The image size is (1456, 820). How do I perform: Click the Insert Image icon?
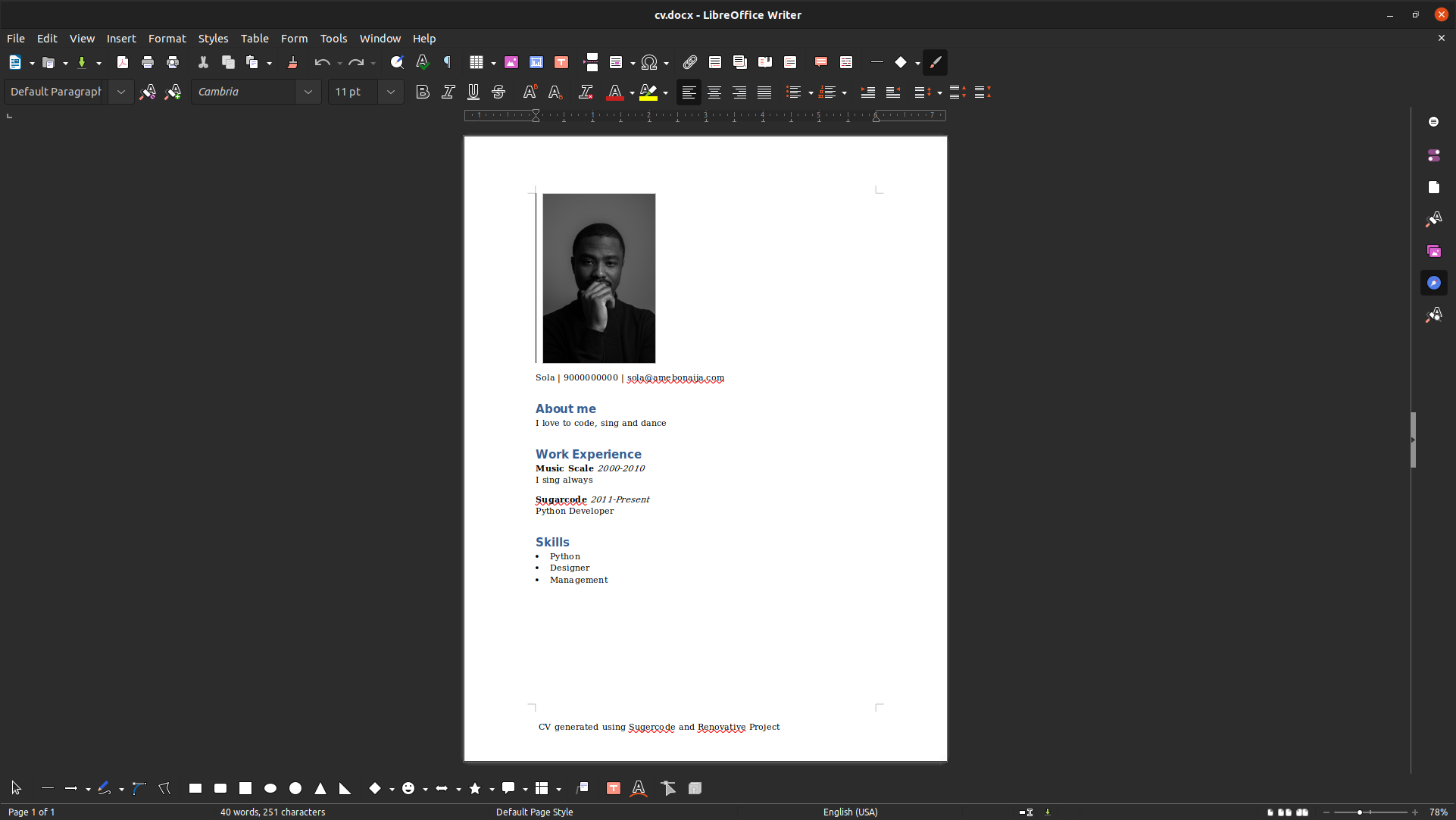click(x=511, y=63)
